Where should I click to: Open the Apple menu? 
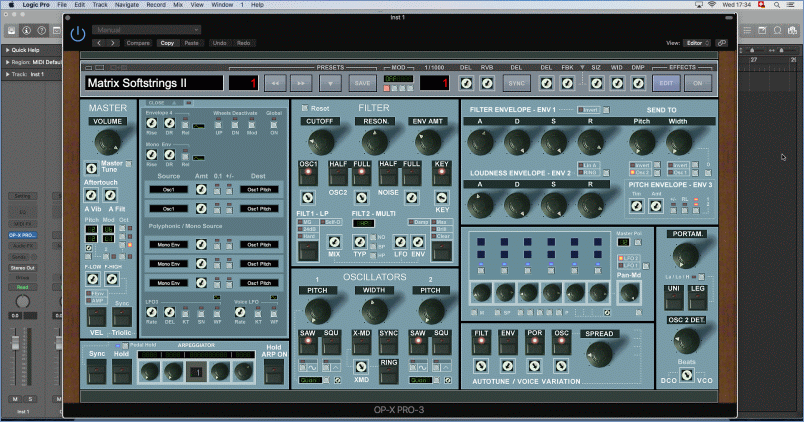point(11,5)
